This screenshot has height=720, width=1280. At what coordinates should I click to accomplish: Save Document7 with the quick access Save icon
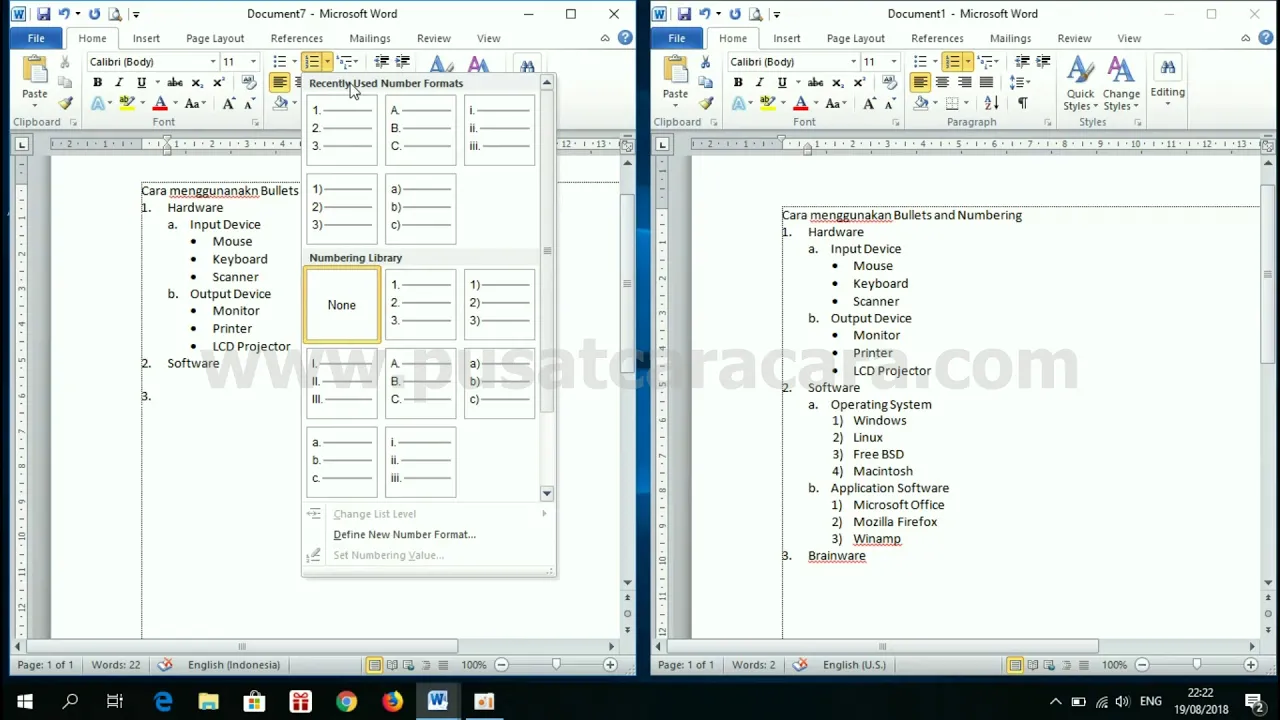43,14
